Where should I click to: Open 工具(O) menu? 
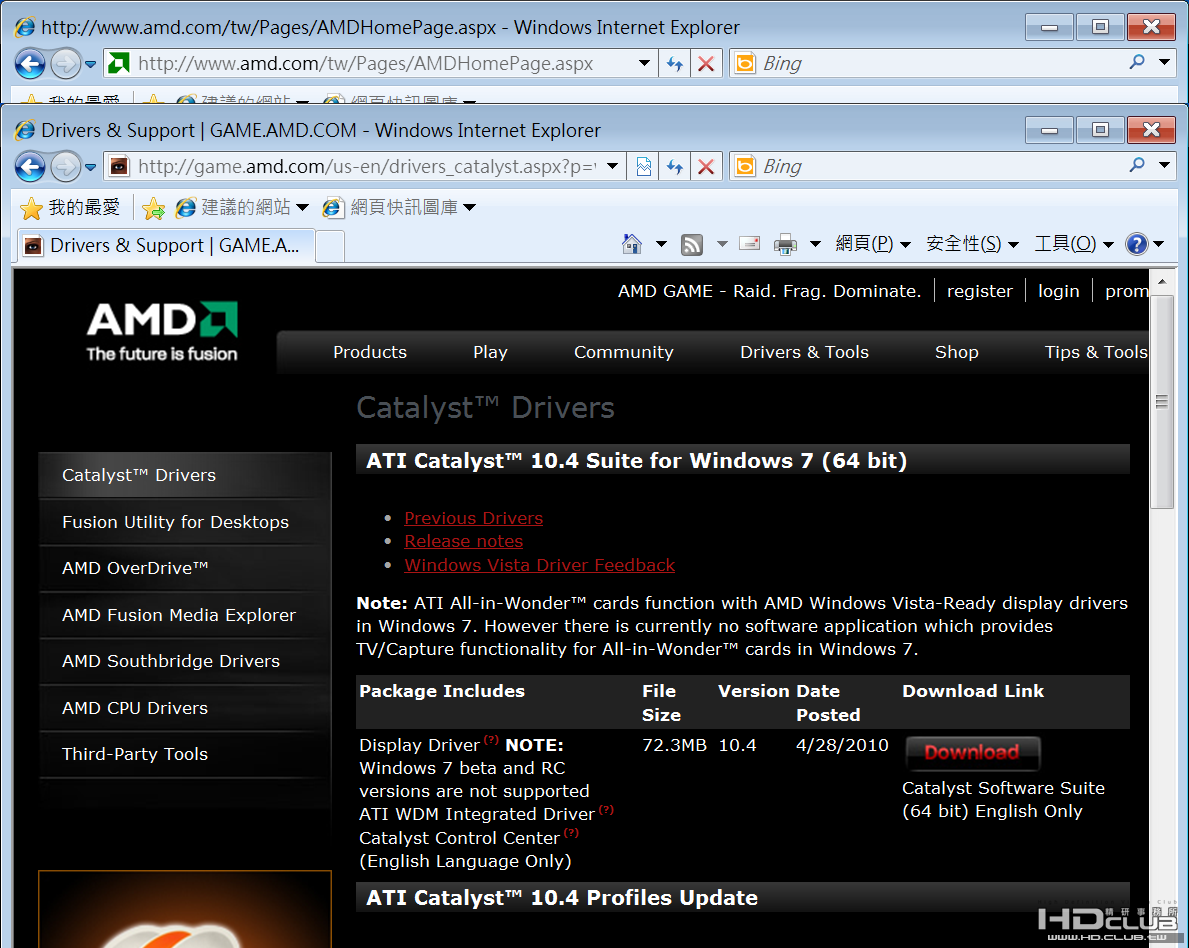click(x=1074, y=244)
